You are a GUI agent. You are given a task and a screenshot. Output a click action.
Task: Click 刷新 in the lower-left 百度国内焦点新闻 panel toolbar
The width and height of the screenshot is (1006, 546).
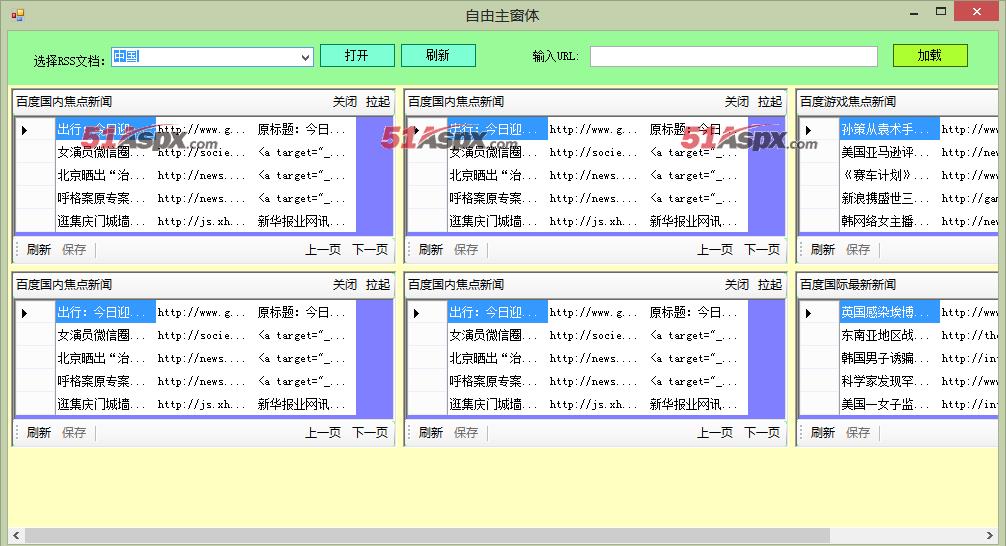coord(38,432)
